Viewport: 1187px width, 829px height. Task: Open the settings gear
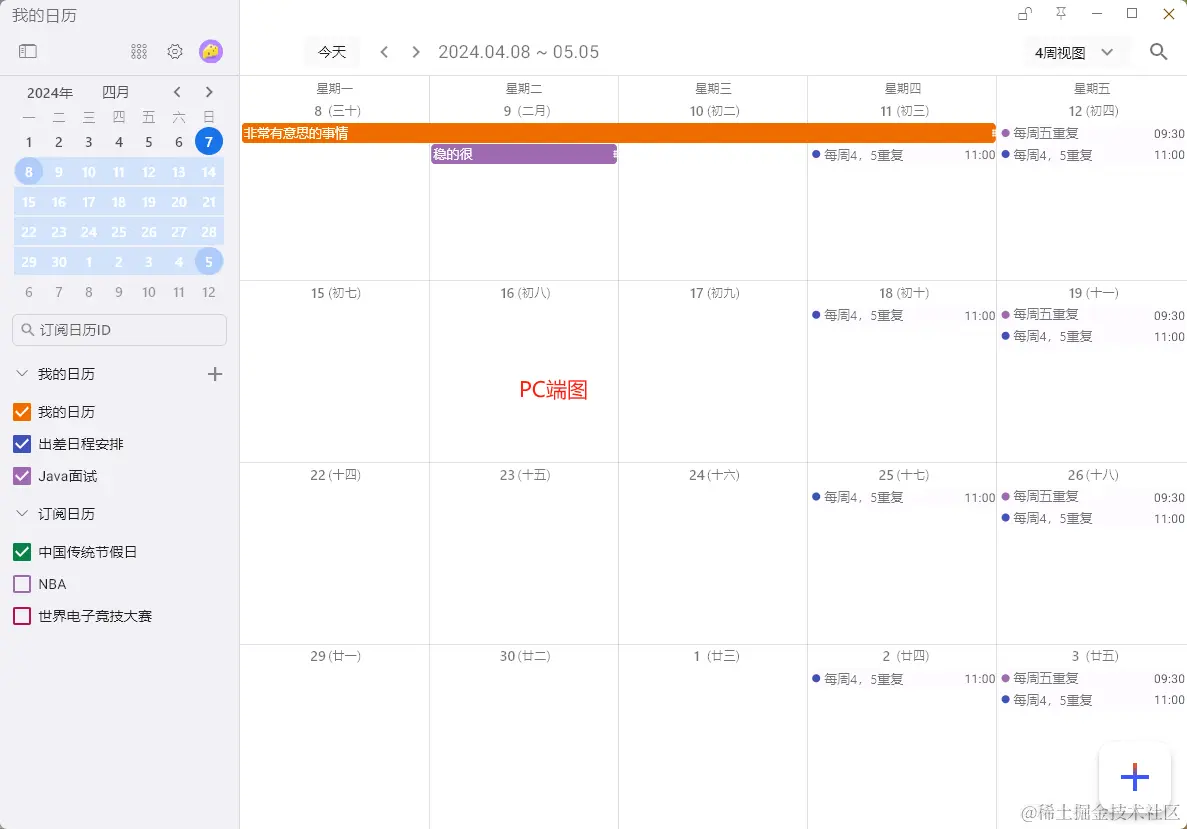click(x=174, y=51)
